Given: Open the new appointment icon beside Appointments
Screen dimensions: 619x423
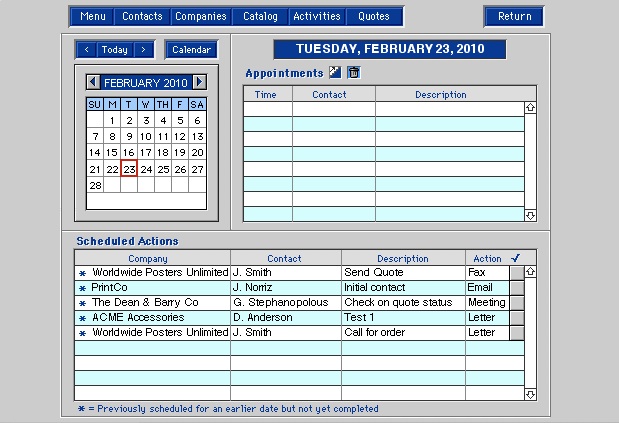Looking at the screenshot, I should (x=335, y=72).
